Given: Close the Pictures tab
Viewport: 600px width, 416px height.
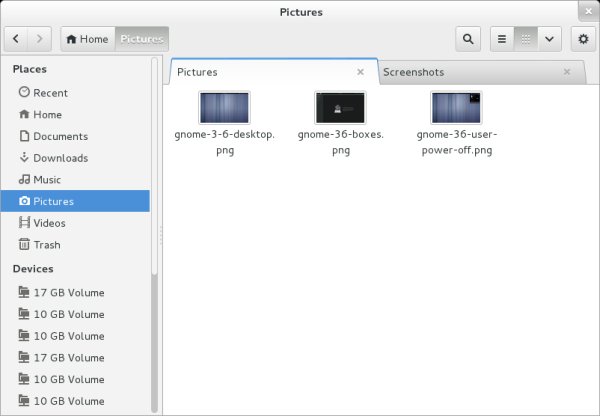Looking at the screenshot, I should click(361, 72).
